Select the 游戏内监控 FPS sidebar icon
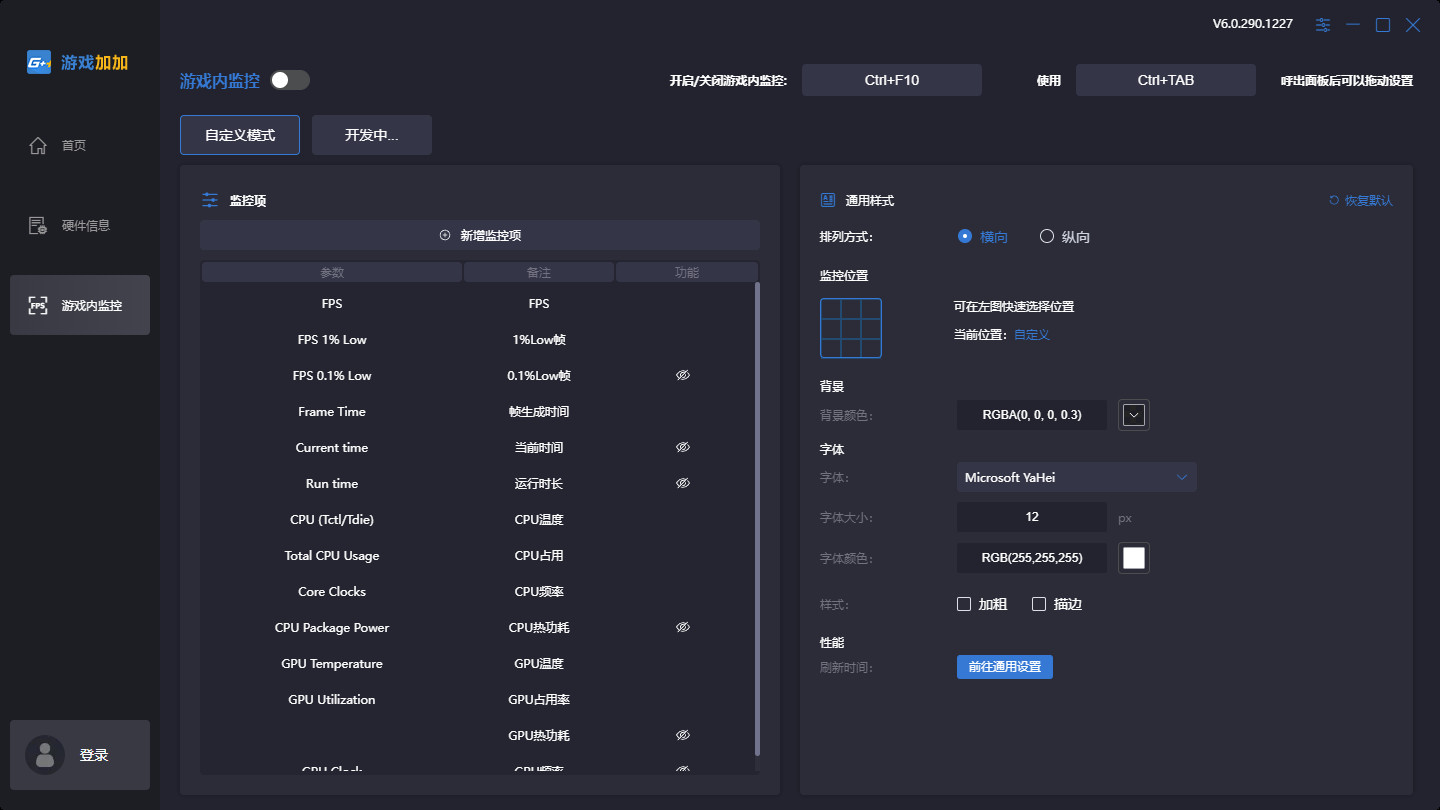The image size is (1440, 810). coord(38,306)
